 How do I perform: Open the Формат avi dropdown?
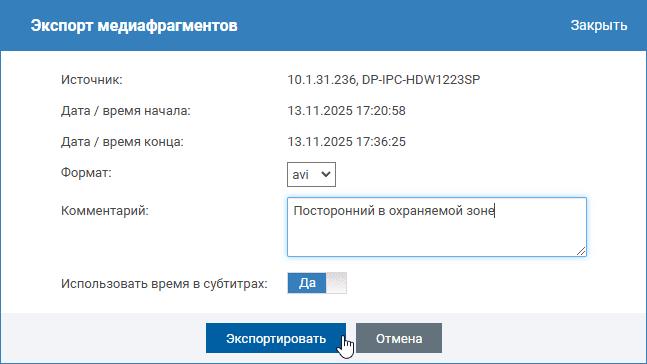[311, 175]
